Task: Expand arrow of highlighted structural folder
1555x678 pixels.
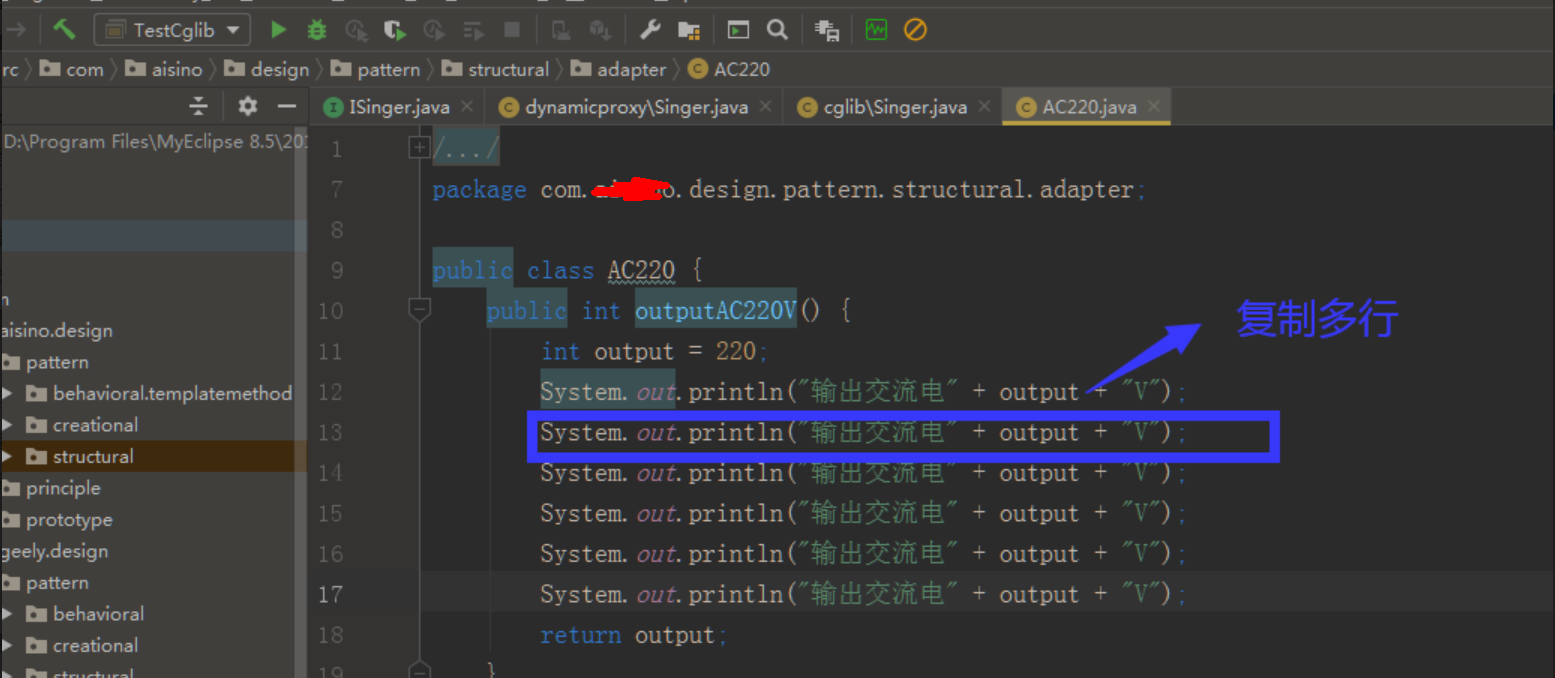Action: click(x=9, y=457)
